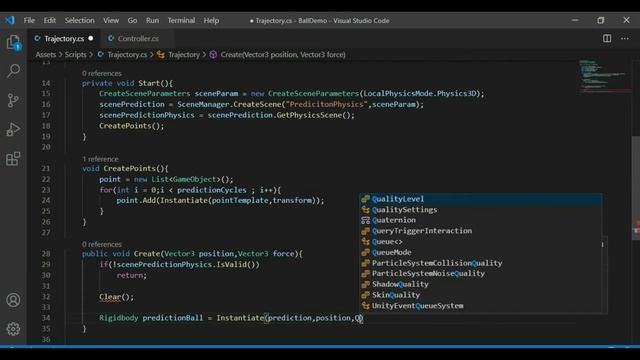Open the Go menu
Viewport: 640px width, 360px height.
(x=132, y=20)
